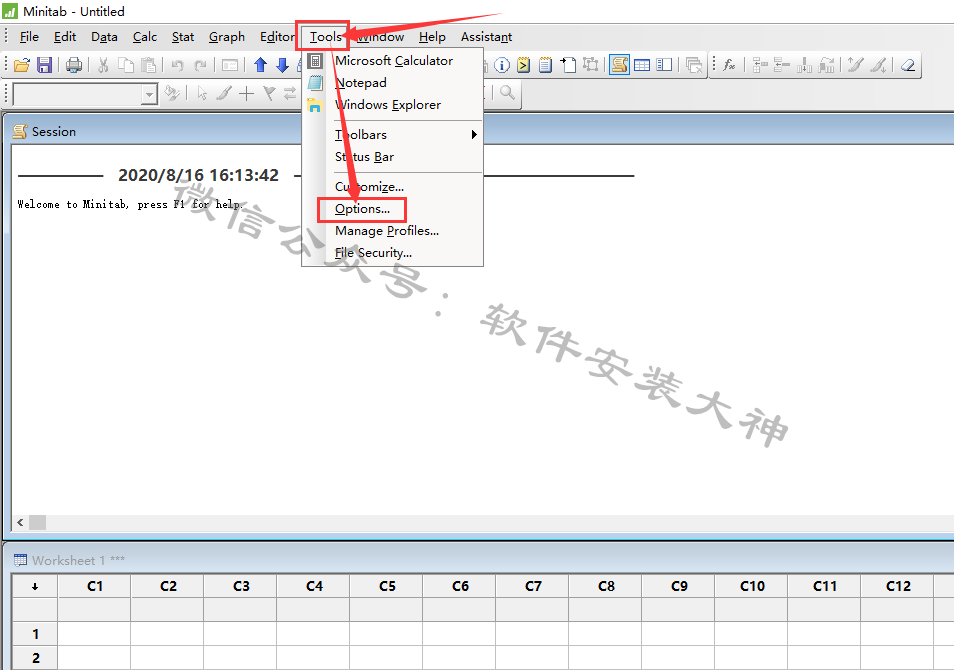Viewport: 954px width, 670px height.
Task: Open the File menu
Action: point(29,37)
